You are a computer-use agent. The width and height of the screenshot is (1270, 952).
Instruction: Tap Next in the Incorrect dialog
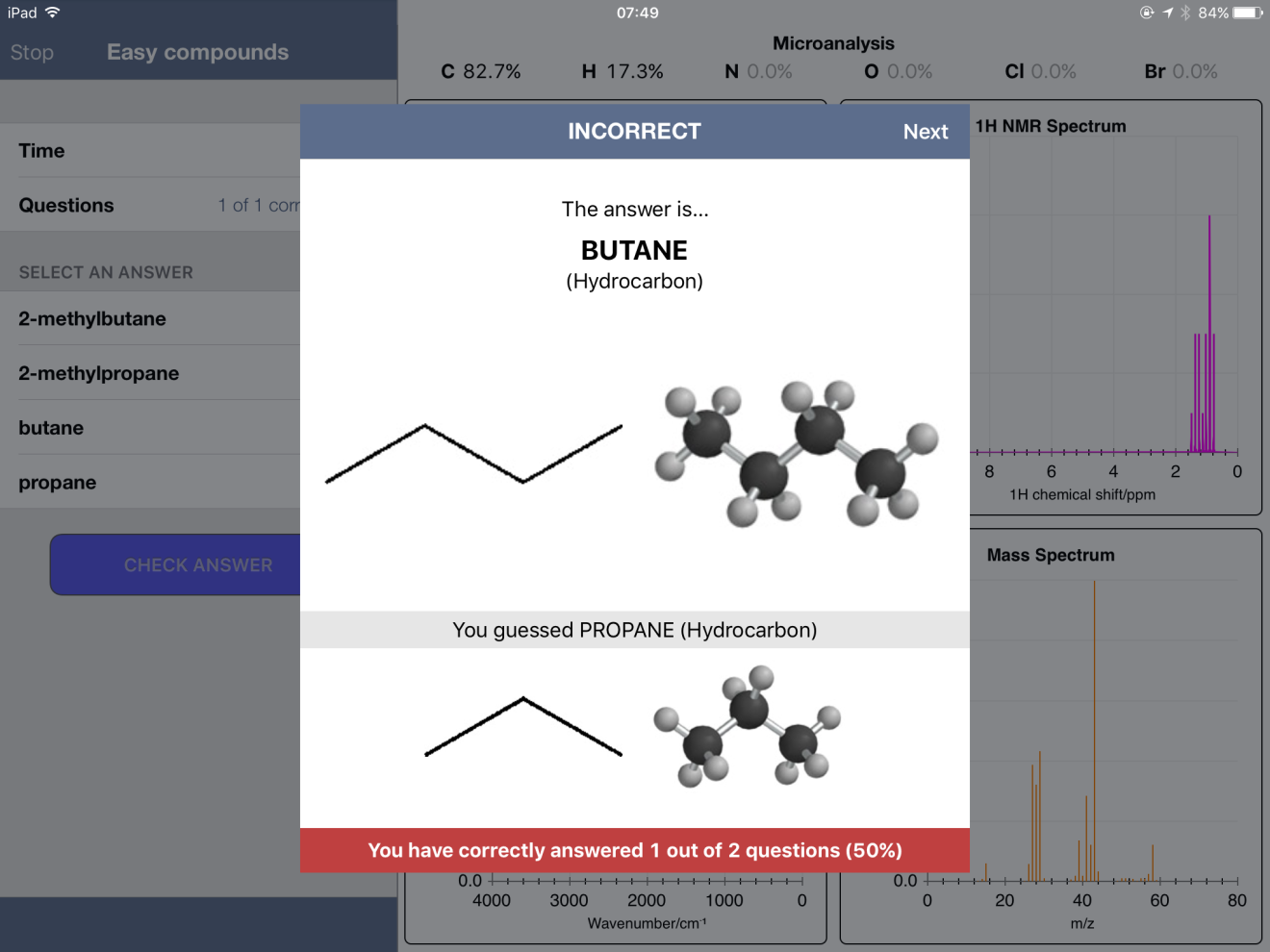(925, 132)
